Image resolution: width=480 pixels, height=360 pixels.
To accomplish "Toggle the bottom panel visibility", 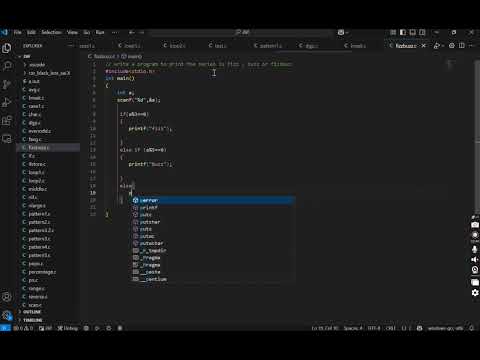I will click(x=412, y=32).
